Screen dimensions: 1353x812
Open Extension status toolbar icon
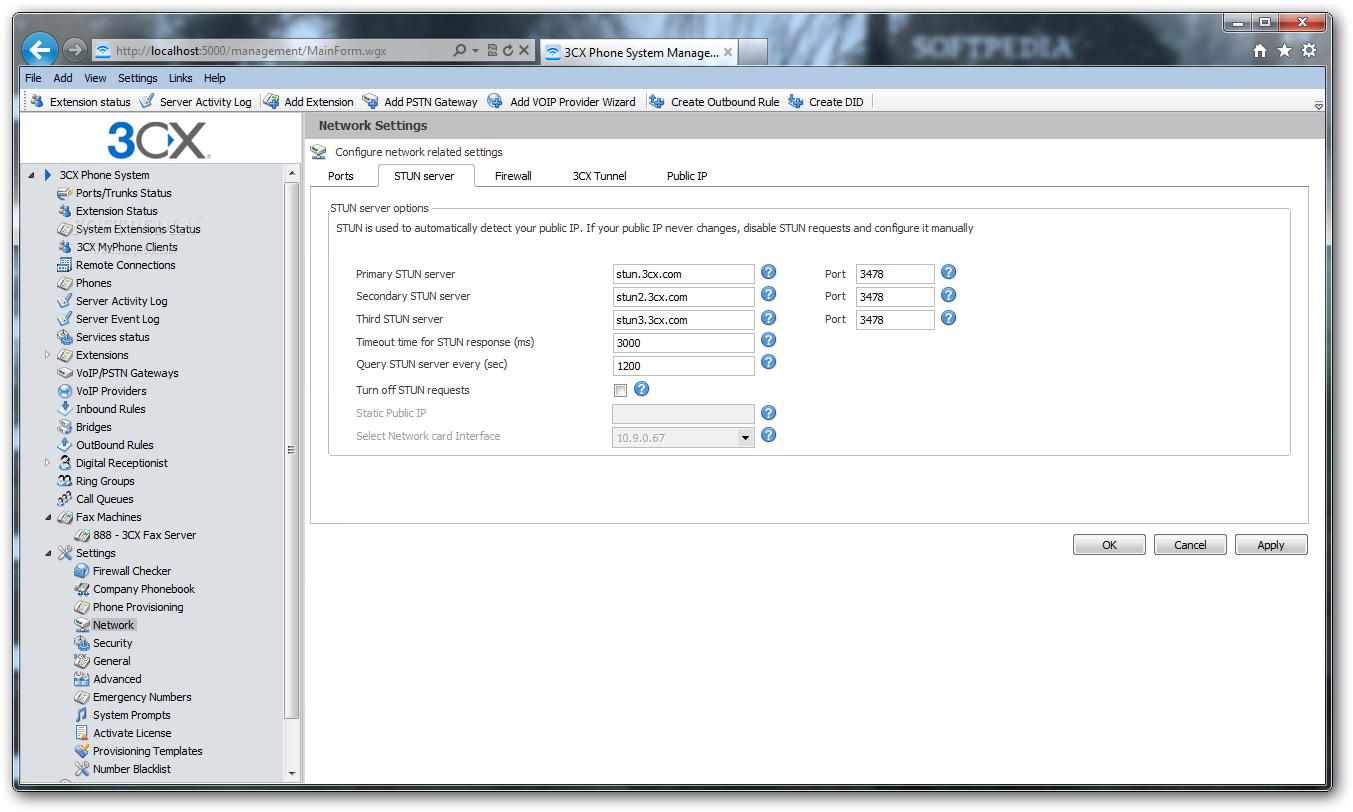[38, 101]
